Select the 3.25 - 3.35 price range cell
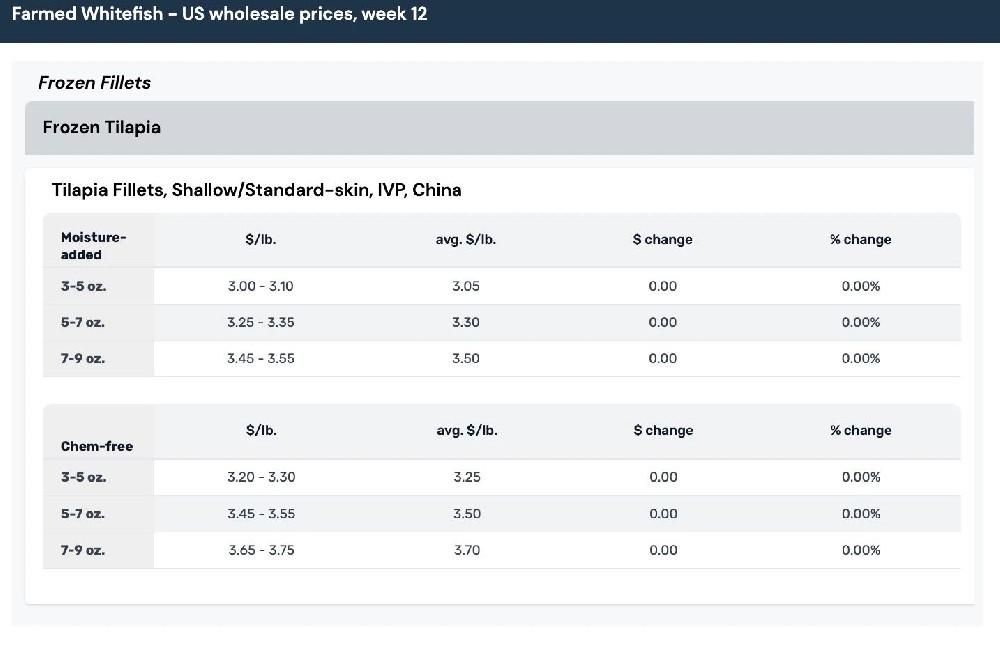Image resolution: width=1000 pixels, height=645 pixels. [261, 323]
